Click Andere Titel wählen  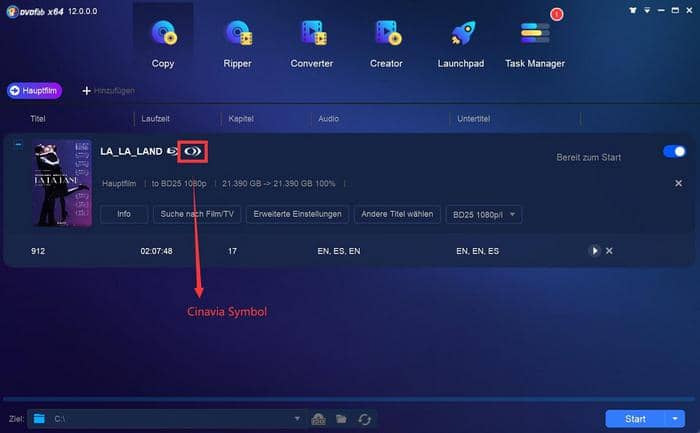397,214
